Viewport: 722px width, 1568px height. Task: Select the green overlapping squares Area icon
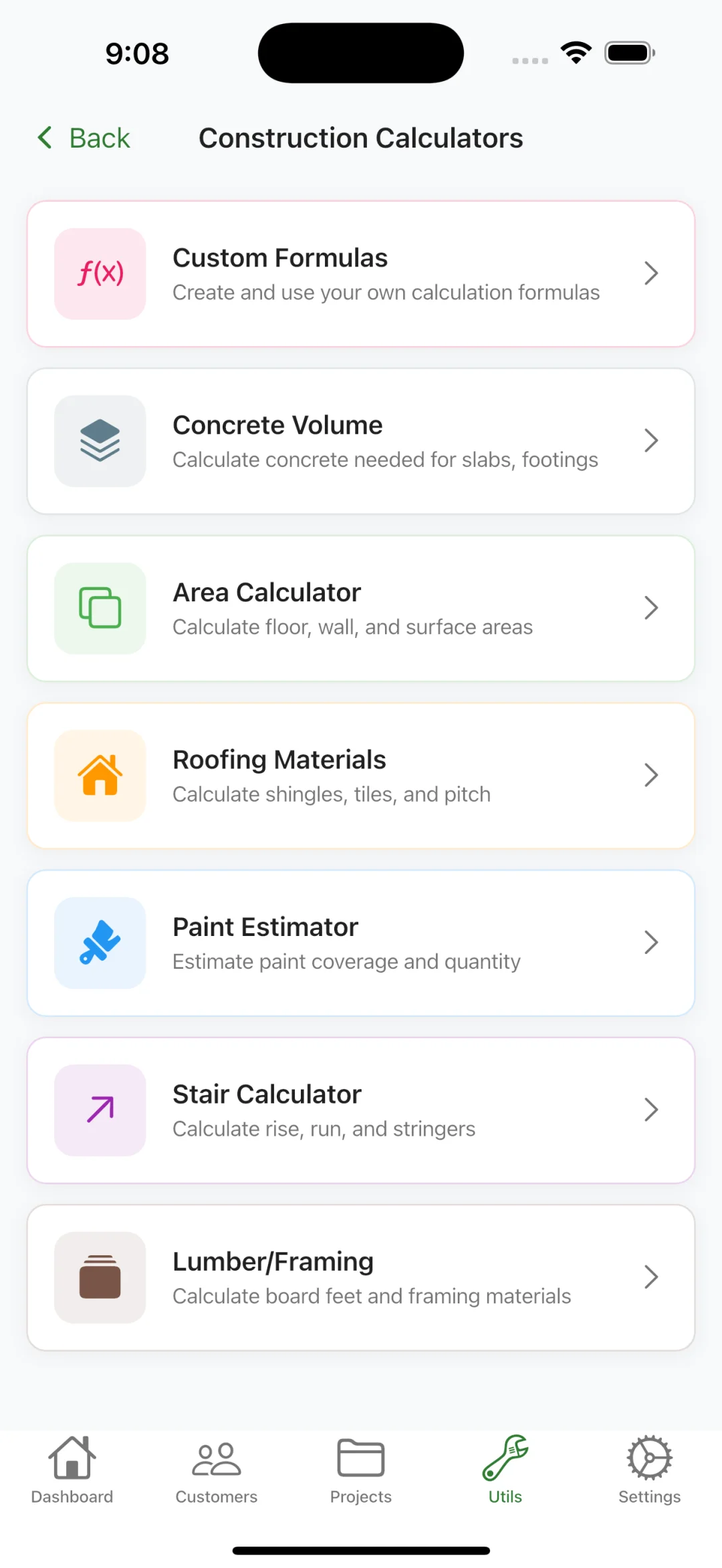tap(100, 608)
